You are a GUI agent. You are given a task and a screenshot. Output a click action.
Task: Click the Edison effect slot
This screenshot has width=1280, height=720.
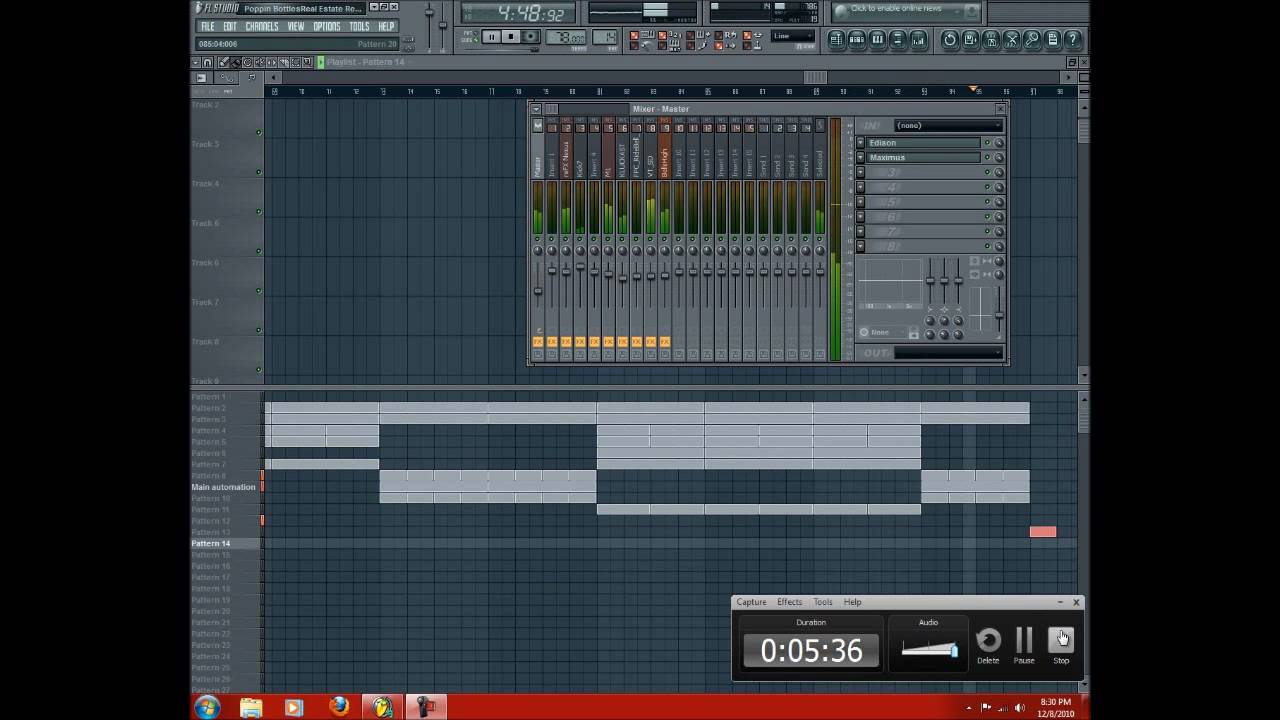(923, 143)
